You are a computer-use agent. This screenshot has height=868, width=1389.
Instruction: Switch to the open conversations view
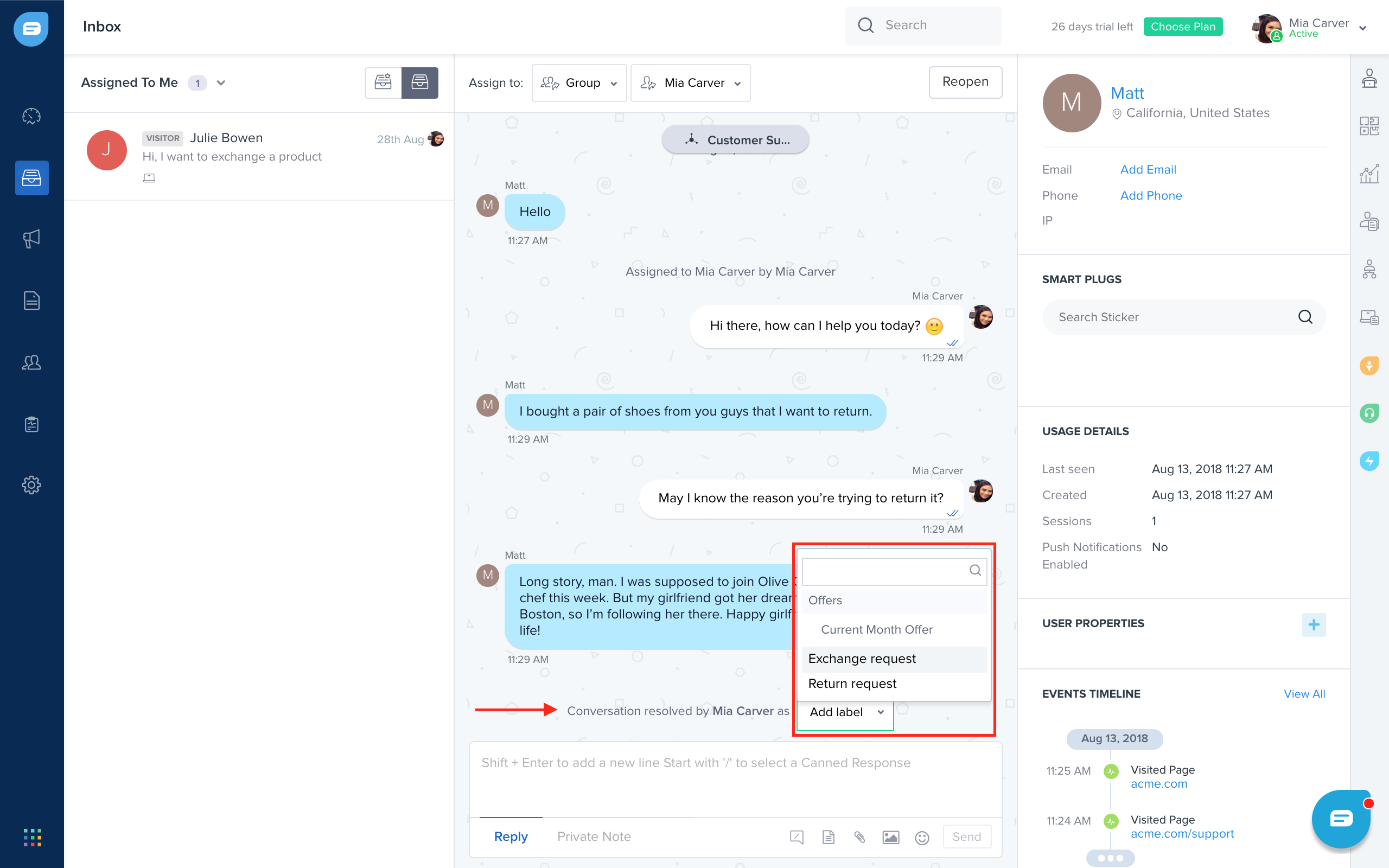click(383, 82)
